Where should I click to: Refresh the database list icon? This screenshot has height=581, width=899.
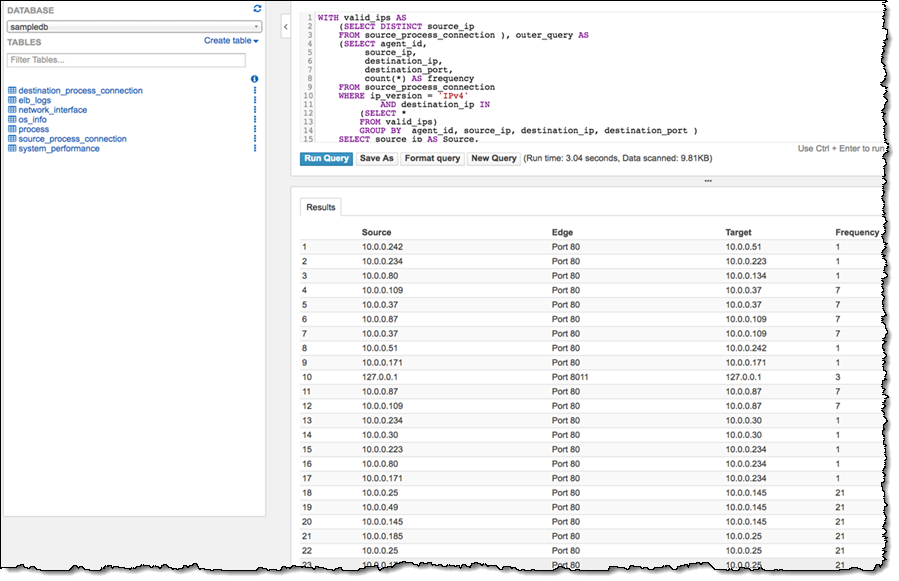coord(257,9)
